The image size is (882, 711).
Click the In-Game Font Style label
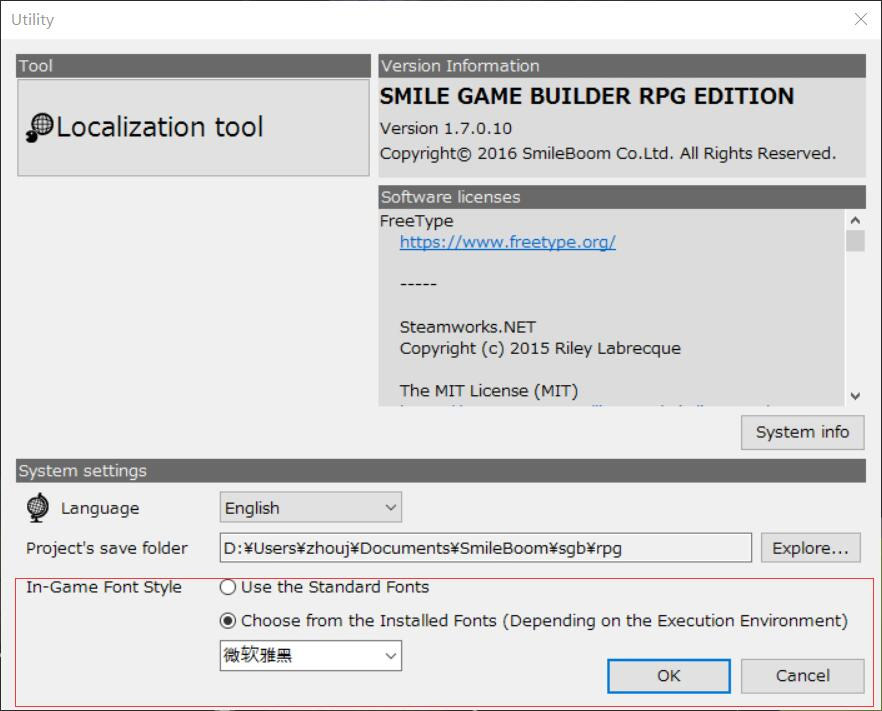(104, 587)
